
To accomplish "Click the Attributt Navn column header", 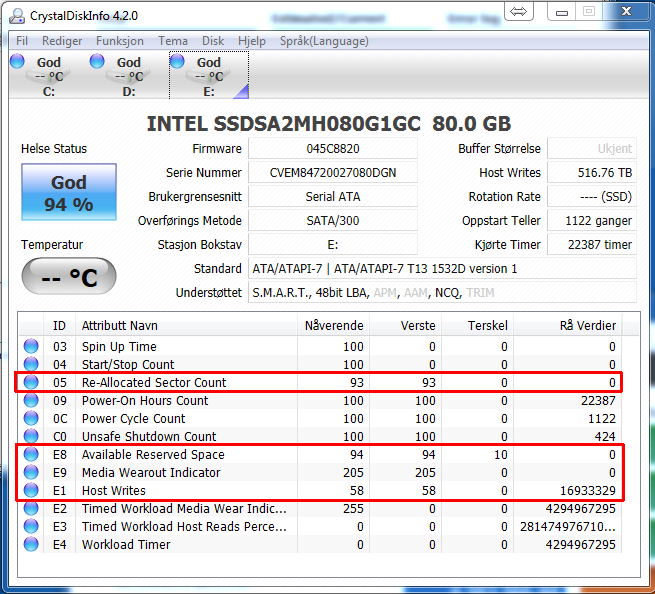I will click(x=186, y=325).
